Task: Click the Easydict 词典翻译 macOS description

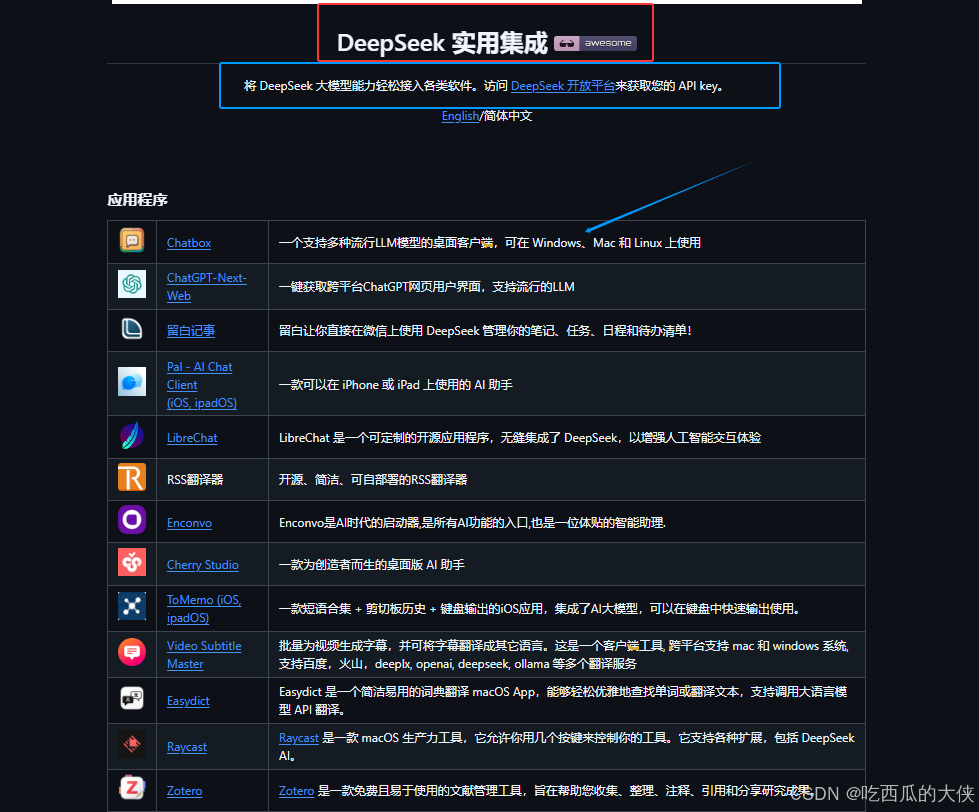Action: (563, 701)
